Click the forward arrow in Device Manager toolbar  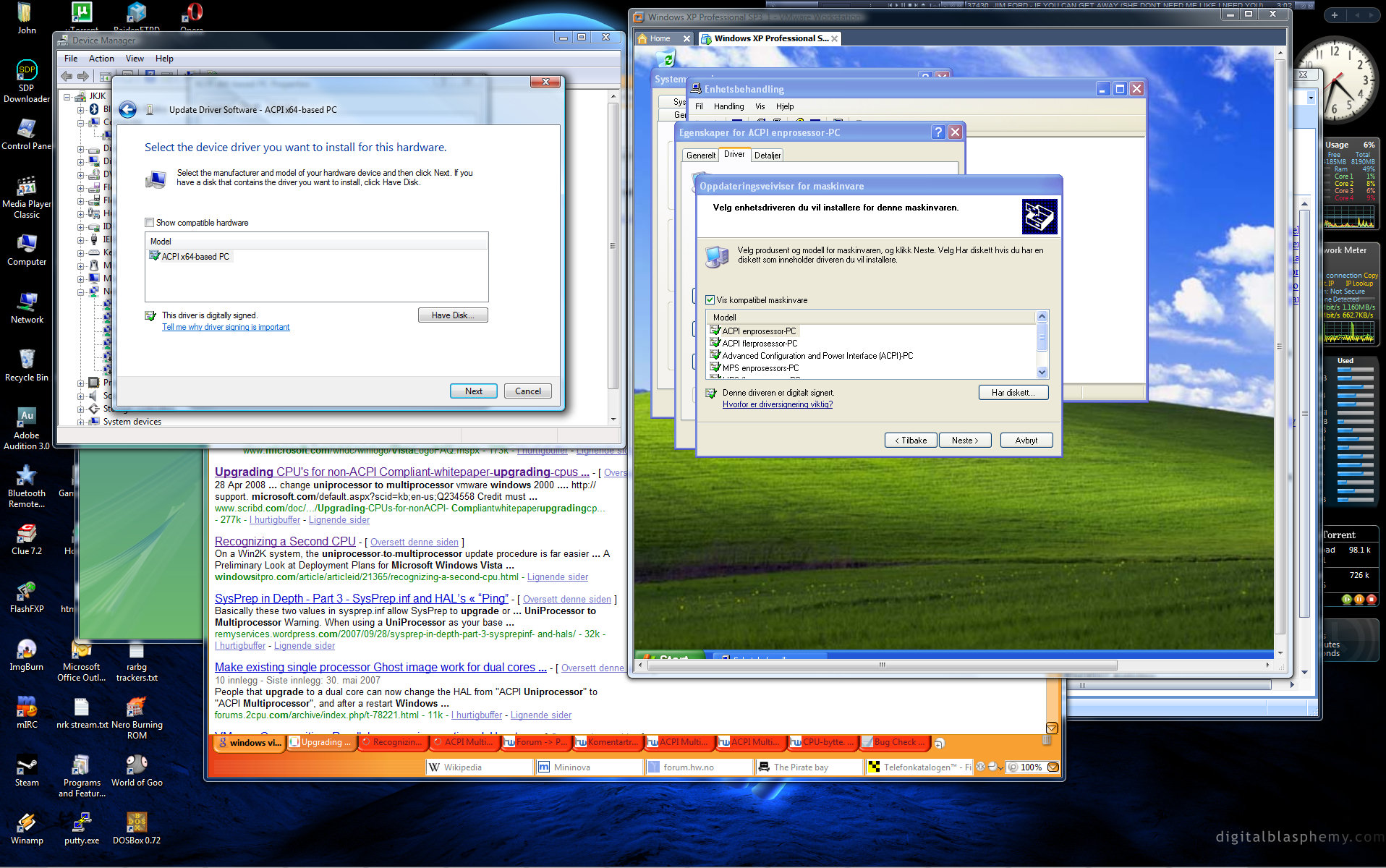(83, 76)
